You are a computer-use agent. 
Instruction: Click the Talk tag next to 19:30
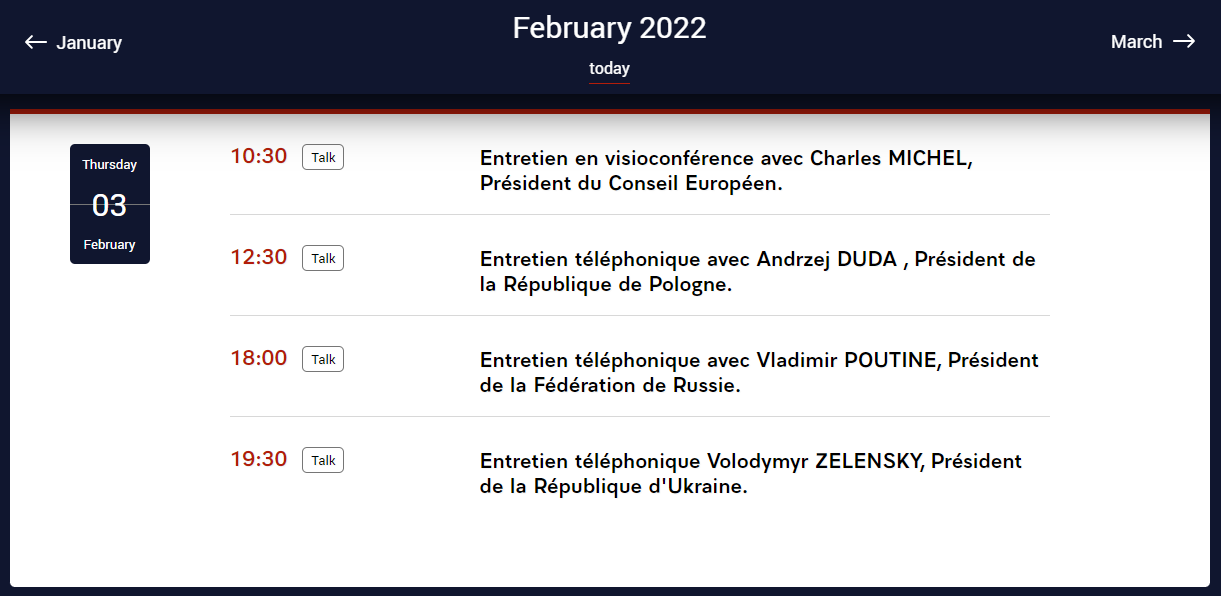coord(322,459)
